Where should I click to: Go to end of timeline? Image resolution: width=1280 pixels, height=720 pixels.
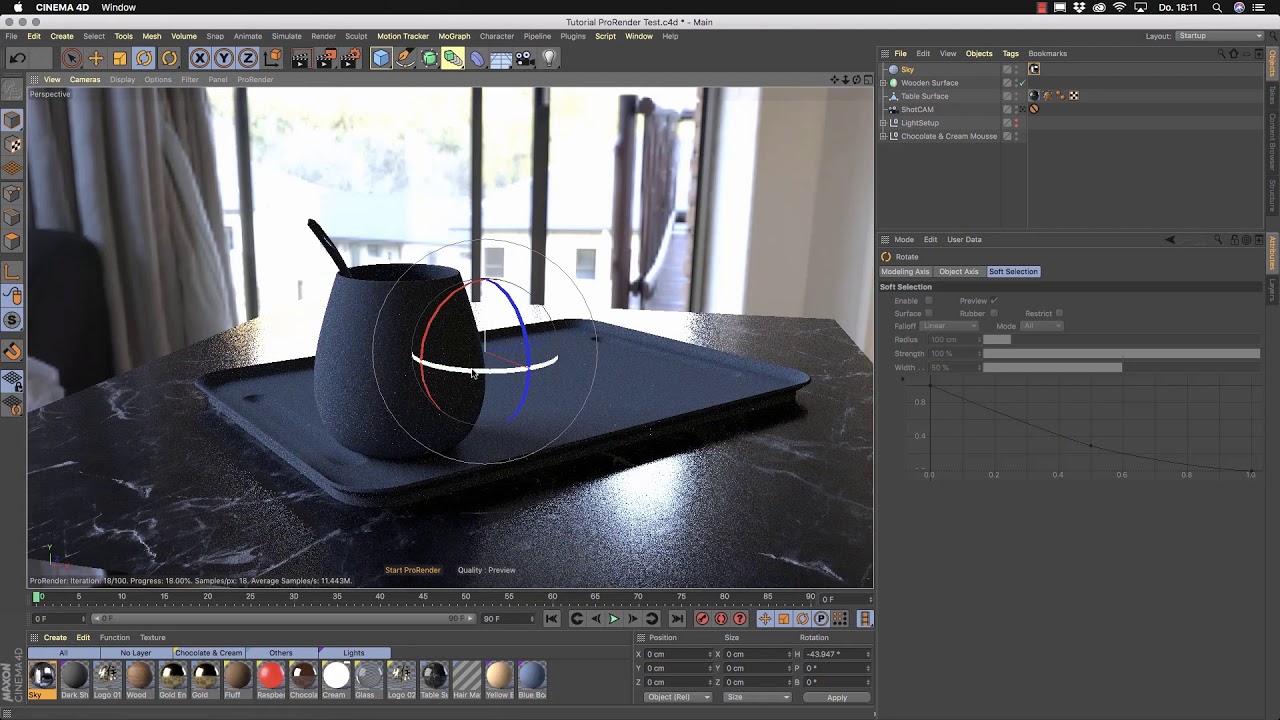(677, 619)
